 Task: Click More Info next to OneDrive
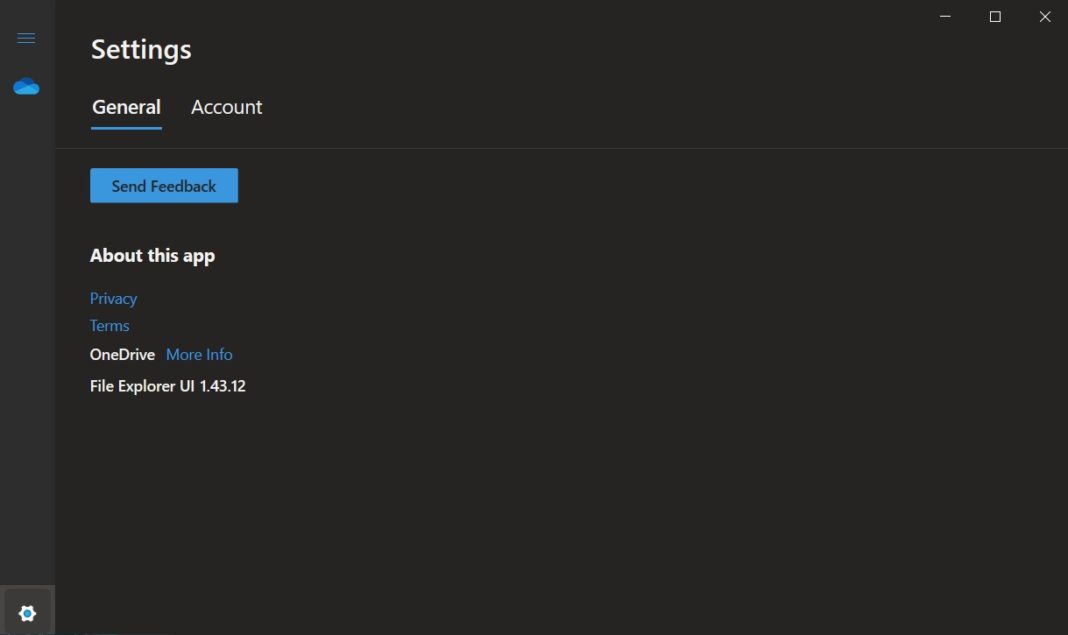pyautogui.click(x=199, y=354)
